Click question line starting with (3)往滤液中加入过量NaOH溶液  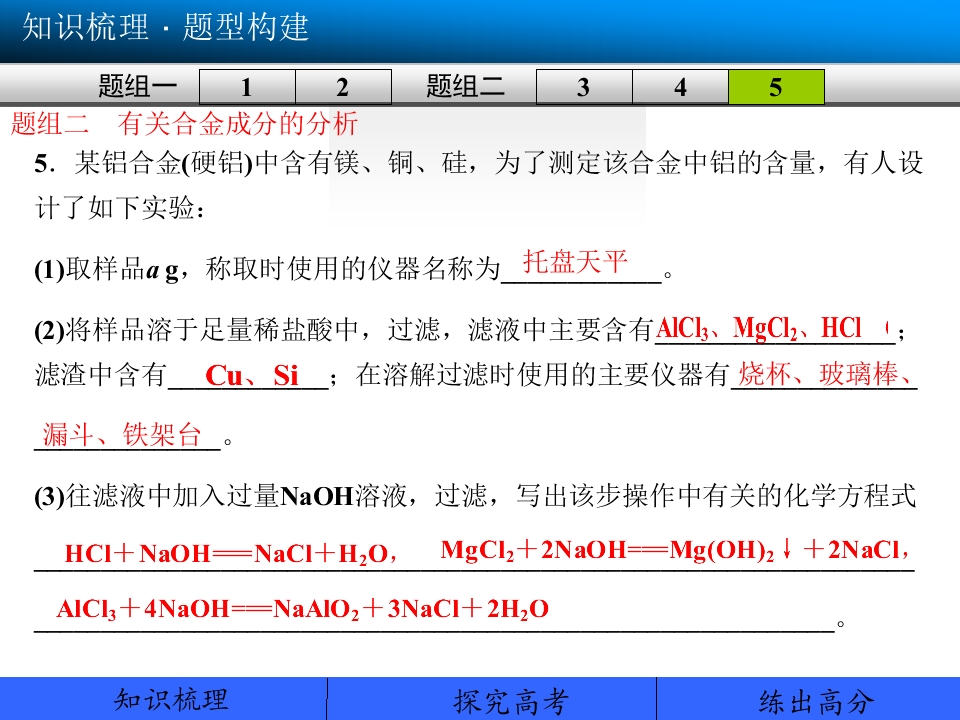coord(475,496)
